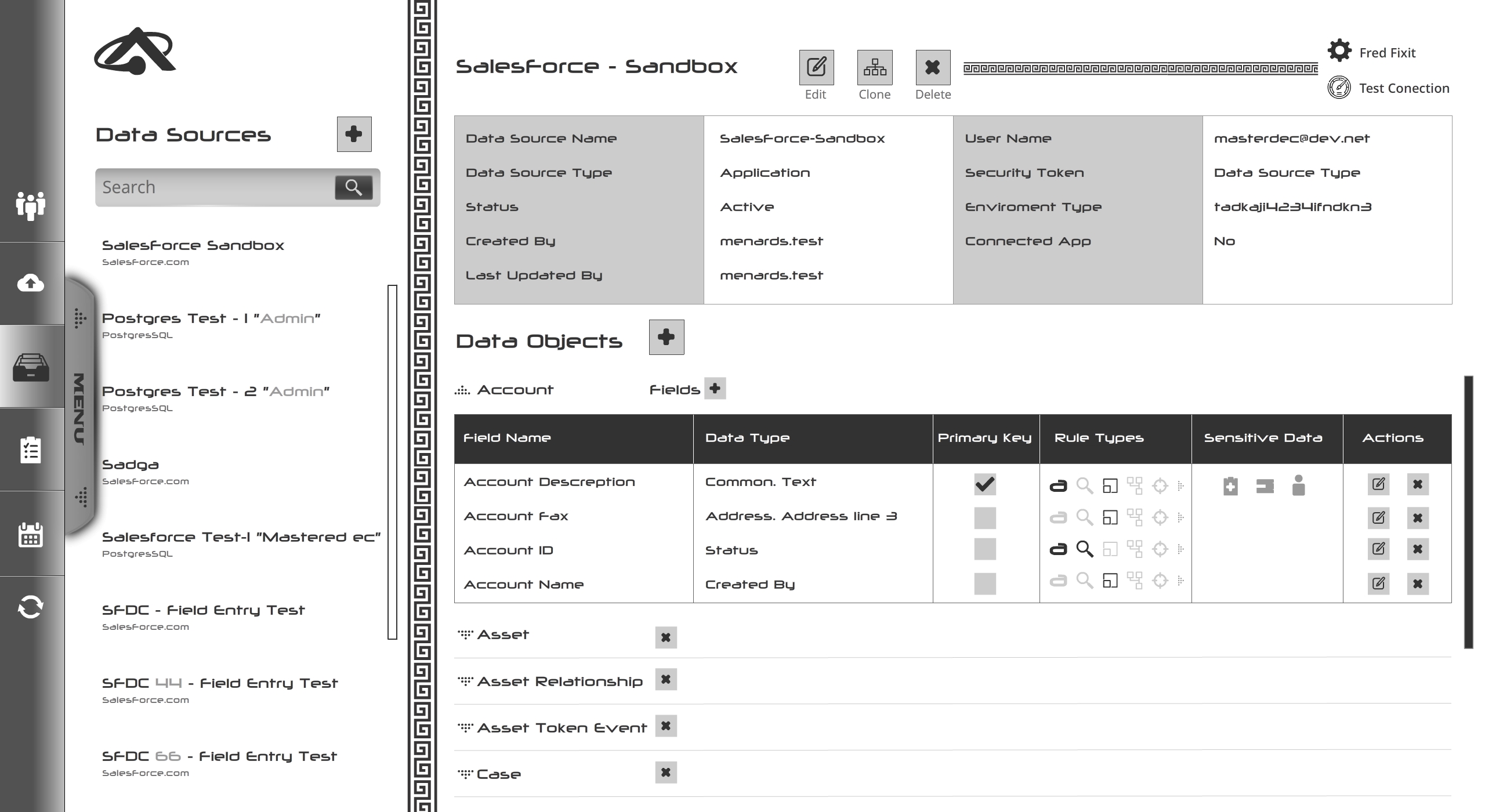
Task: Select Postgres Test - 1 data source
Action: [x=211, y=318]
